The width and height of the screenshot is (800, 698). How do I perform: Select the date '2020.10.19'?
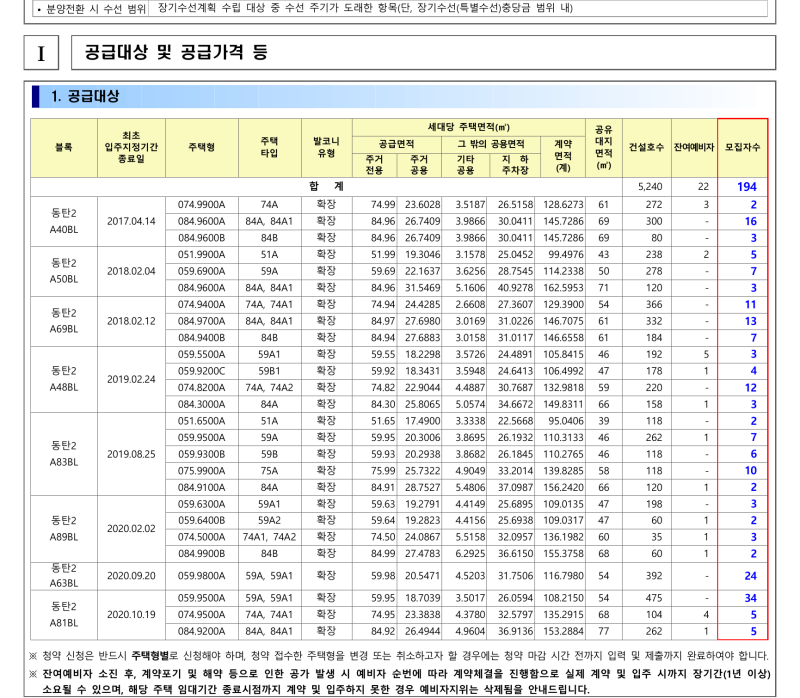(x=131, y=615)
